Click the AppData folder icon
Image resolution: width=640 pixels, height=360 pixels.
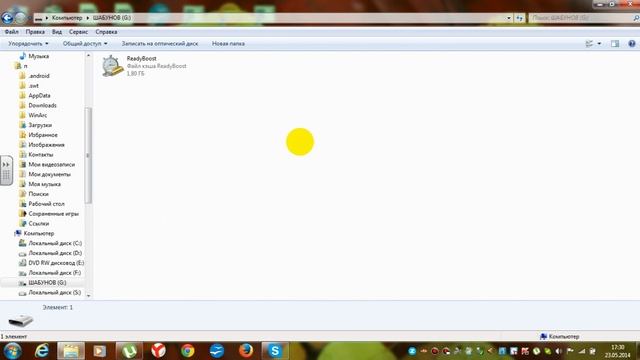[23, 96]
